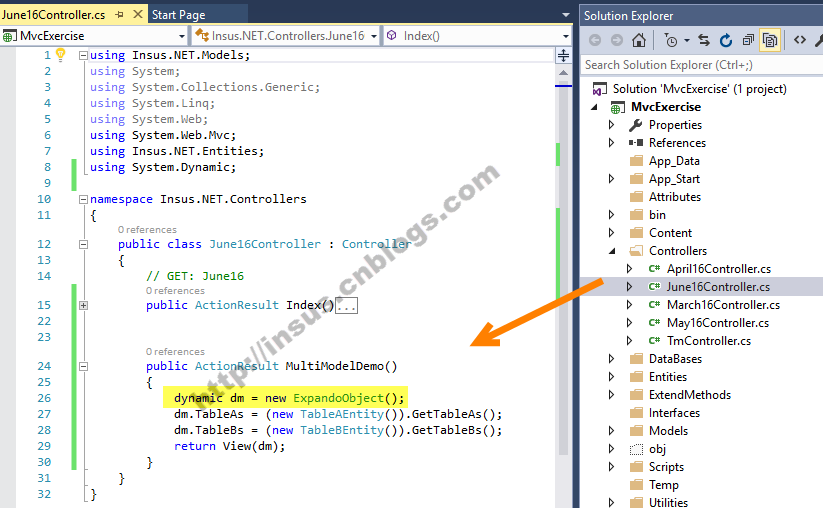Expand the bin folder

tap(611, 215)
